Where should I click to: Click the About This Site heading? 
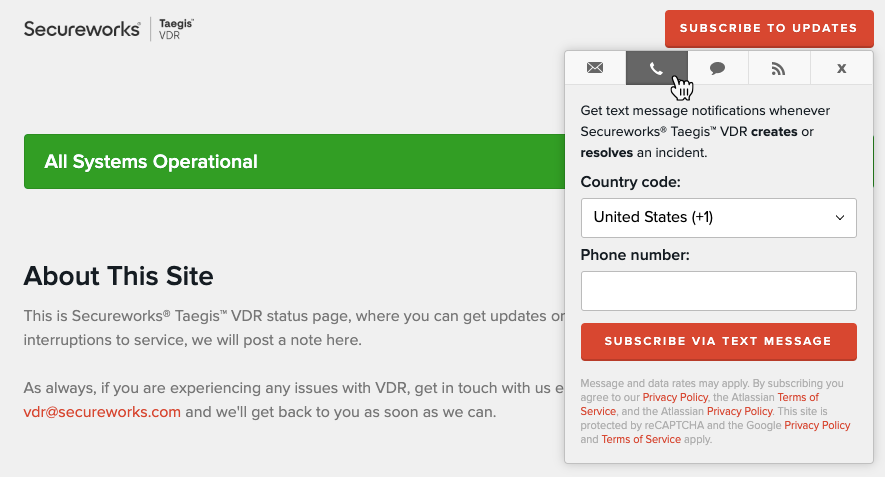tap(119, 276)
